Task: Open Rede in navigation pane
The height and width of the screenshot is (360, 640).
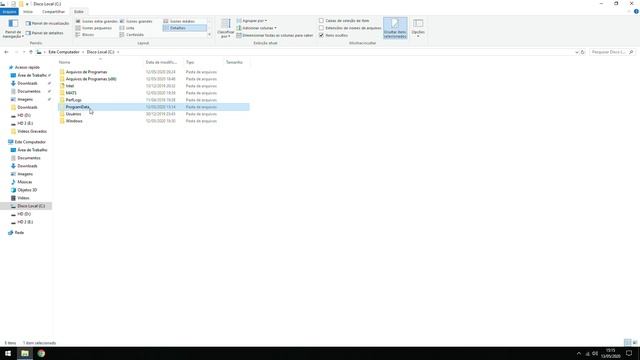Action: tap(19, 233)
